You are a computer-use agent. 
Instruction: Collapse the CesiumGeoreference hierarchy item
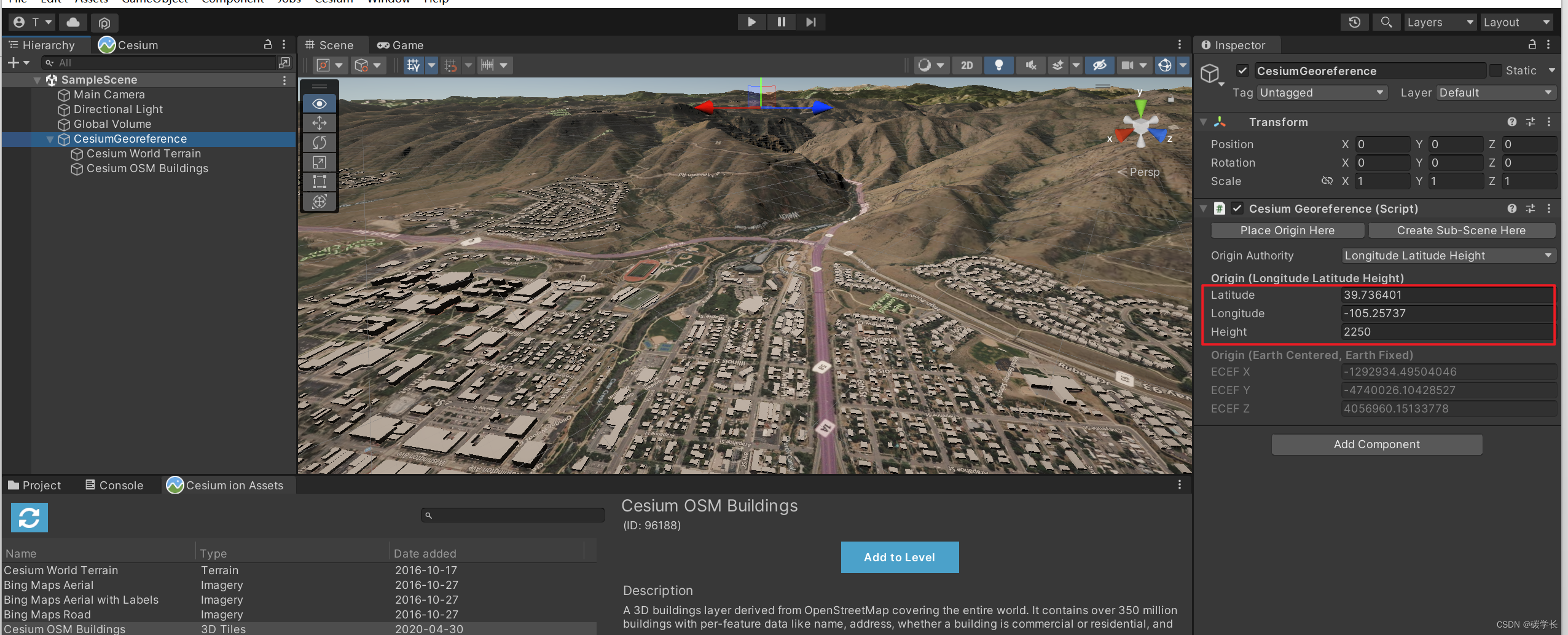50,140
